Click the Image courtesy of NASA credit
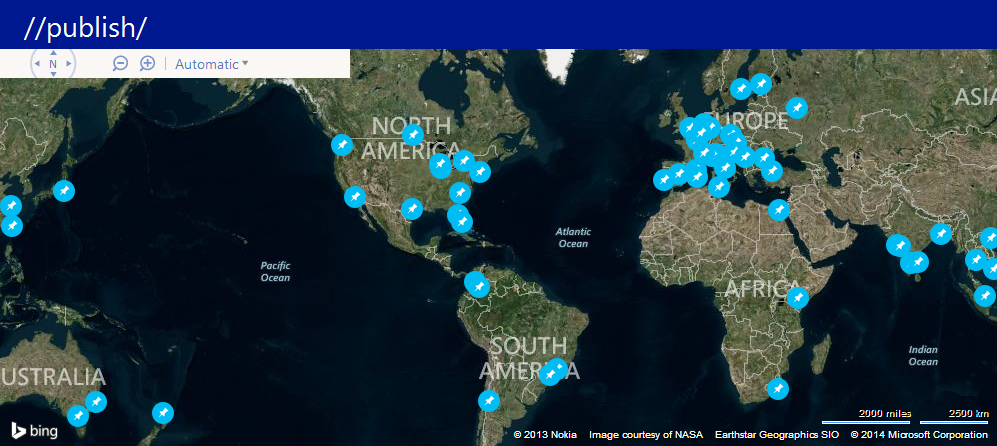Viewport: 997px width, 446px height. [x=646, y=435]
